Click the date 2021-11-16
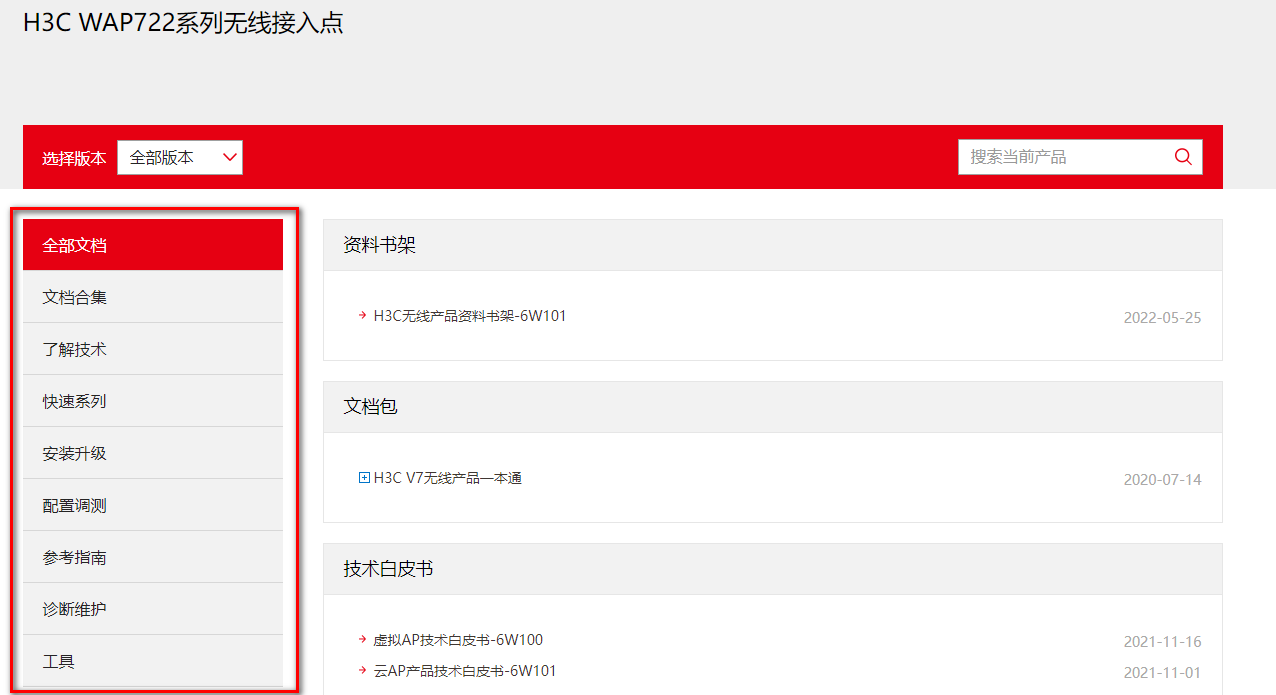 pyautogui.click(x=1162, y=642)
